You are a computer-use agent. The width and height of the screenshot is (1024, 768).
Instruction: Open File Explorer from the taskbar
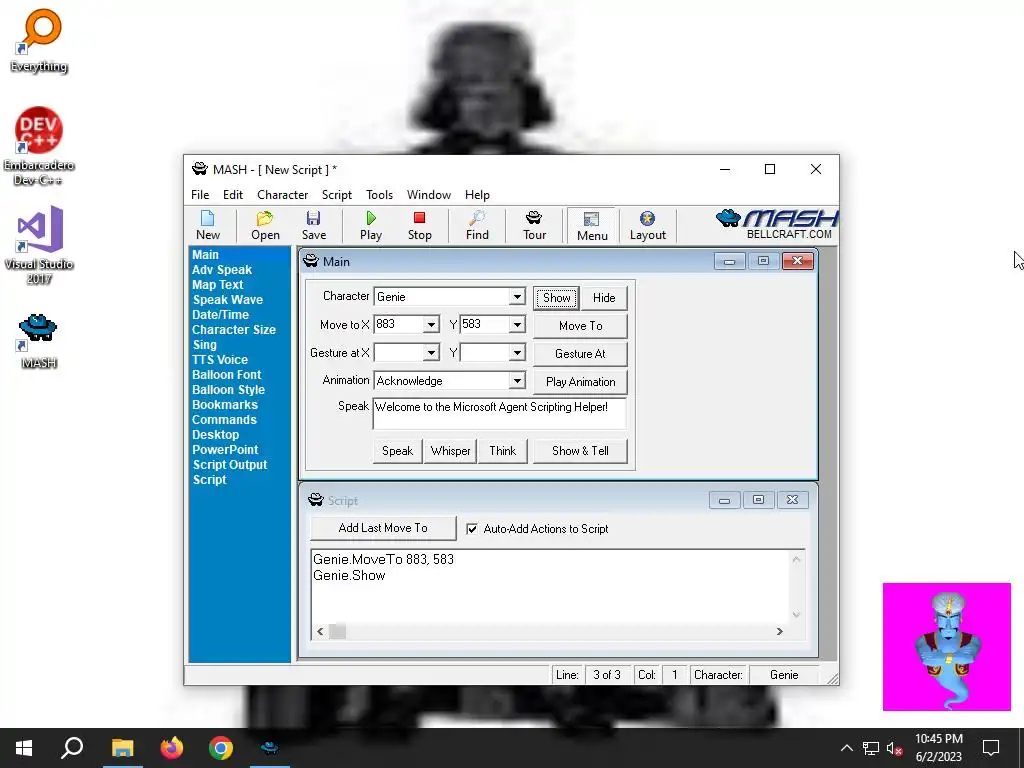(122, 748)
